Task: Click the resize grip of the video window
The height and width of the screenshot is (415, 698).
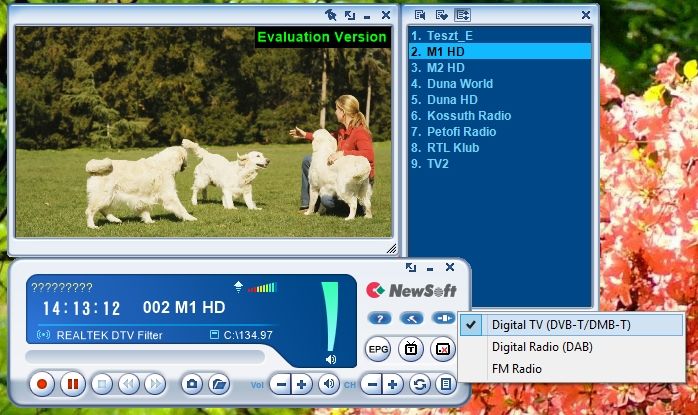Action: 392,249
